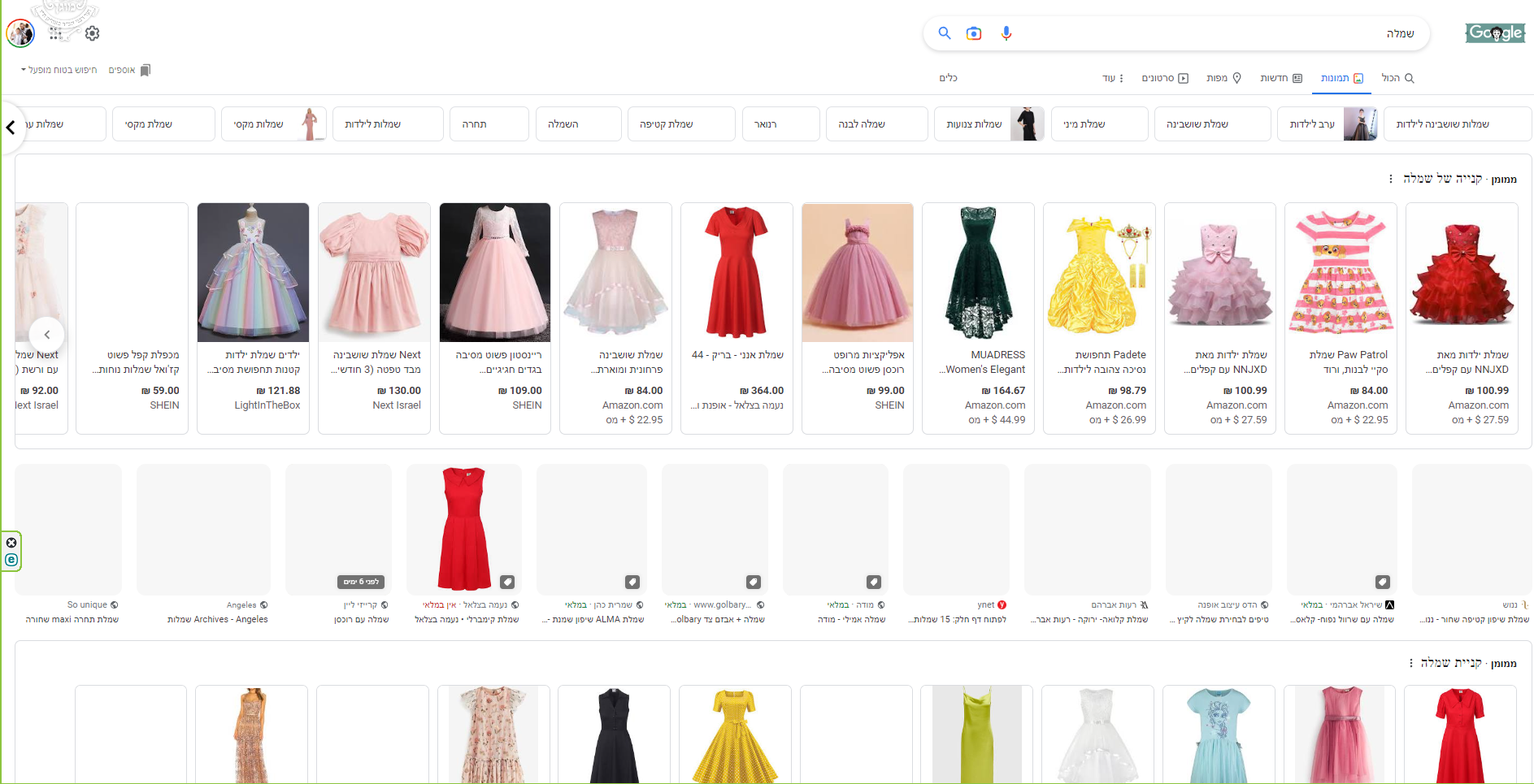Image resolution: width=1534 pixels, height=784 pixels.
Task: Filter by שמלת שושבינה chip
Action: tap(1212, 124)
